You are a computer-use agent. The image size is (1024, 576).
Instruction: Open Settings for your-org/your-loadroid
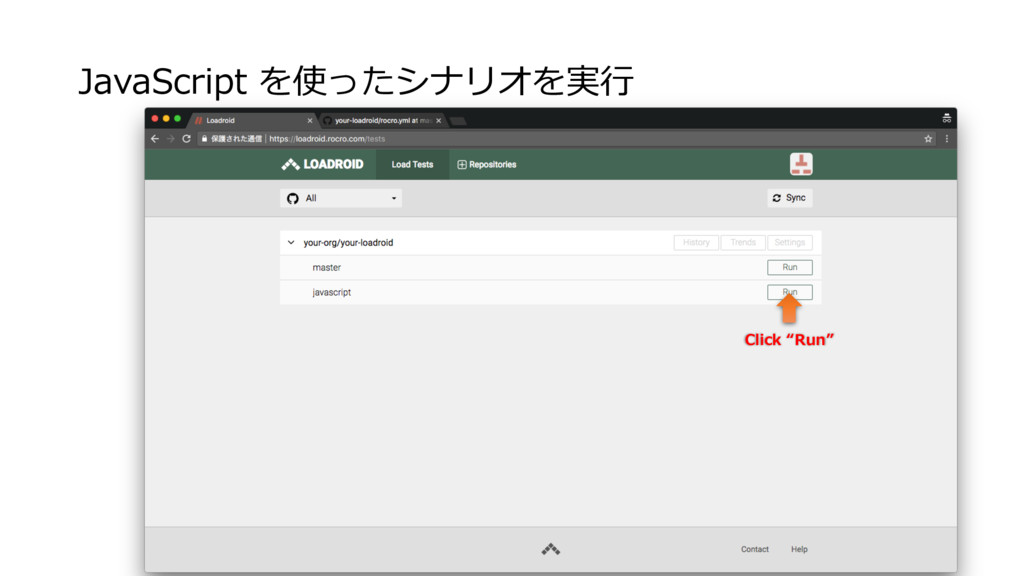coord(790,242)
